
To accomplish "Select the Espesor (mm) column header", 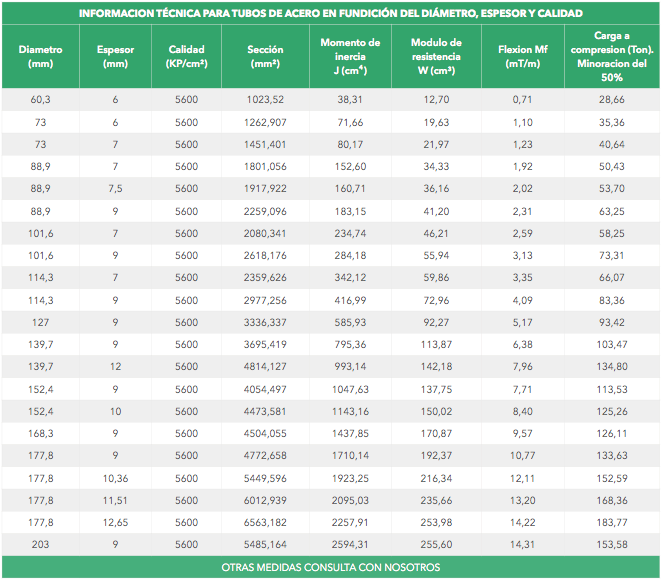I will click(115, 56).
